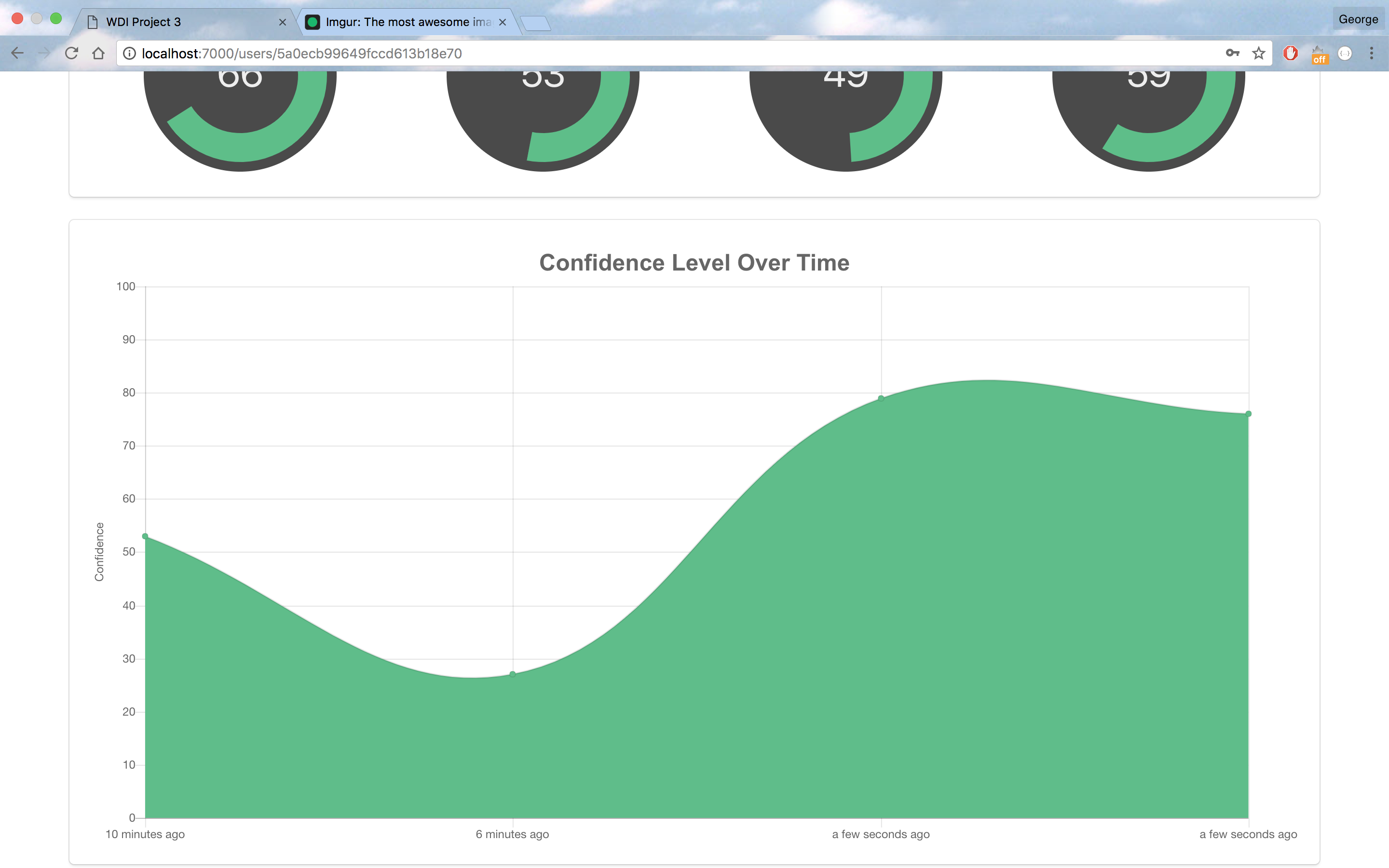The height and width of the screenshot is (868, 1389).
Task: Open saved passwords key icon
Action: [1232, 54]
